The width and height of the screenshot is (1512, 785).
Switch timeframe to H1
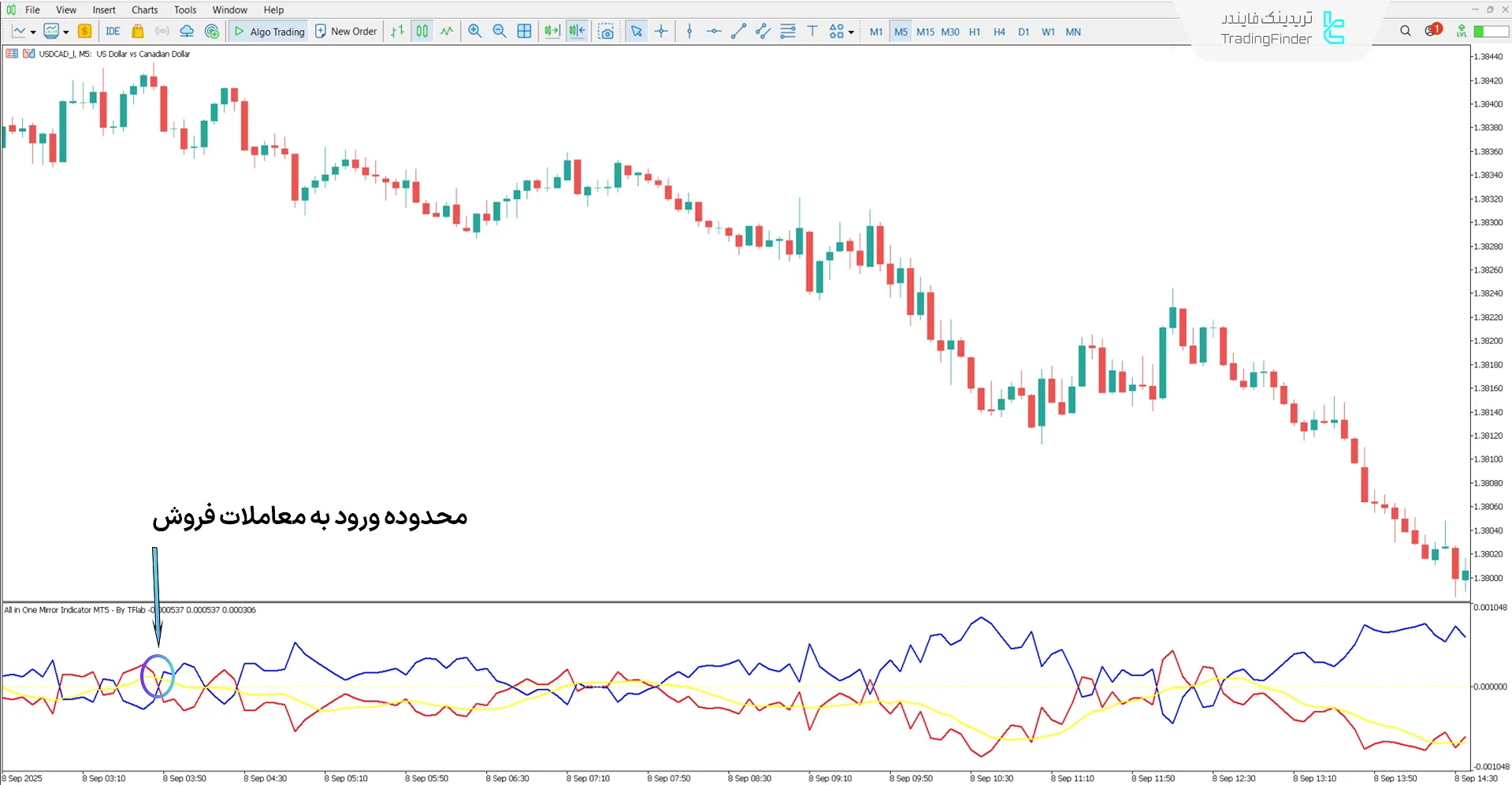click(x=975, y=32)
